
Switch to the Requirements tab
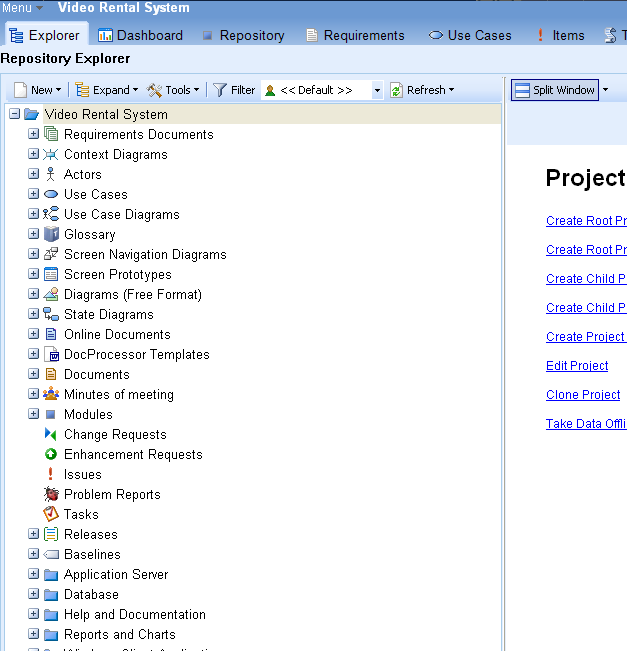(355, 35)
